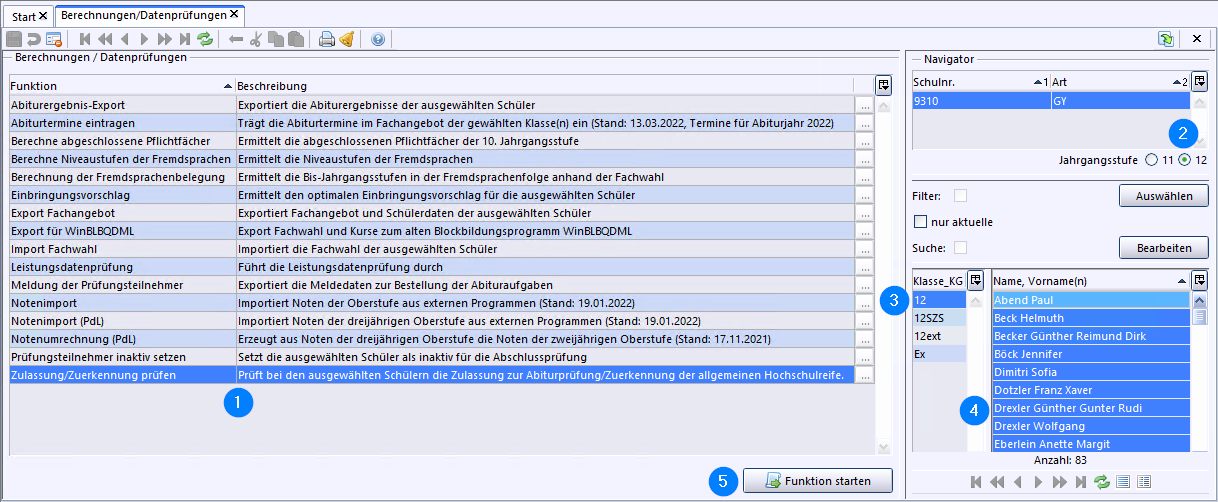Click the Funktion starten button
The height and width of the screenshot is (502, 1218).
pyautogui.click(x=817, y=481)
